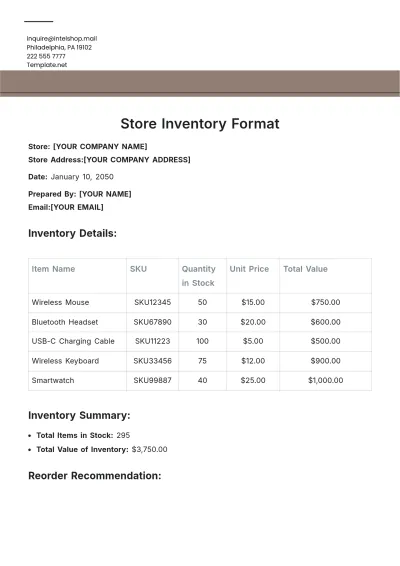This screenshot has width=400, height=566.
Task: Click the [YOUR NAME] placeholder
Action: [x=105, y=194]
